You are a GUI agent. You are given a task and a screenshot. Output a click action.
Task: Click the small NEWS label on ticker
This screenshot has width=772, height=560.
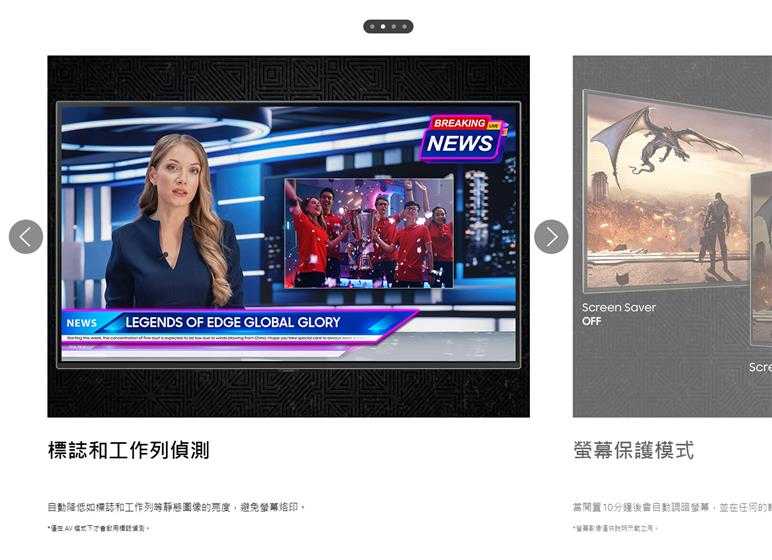pyautogui.click(x=81, y=323)
